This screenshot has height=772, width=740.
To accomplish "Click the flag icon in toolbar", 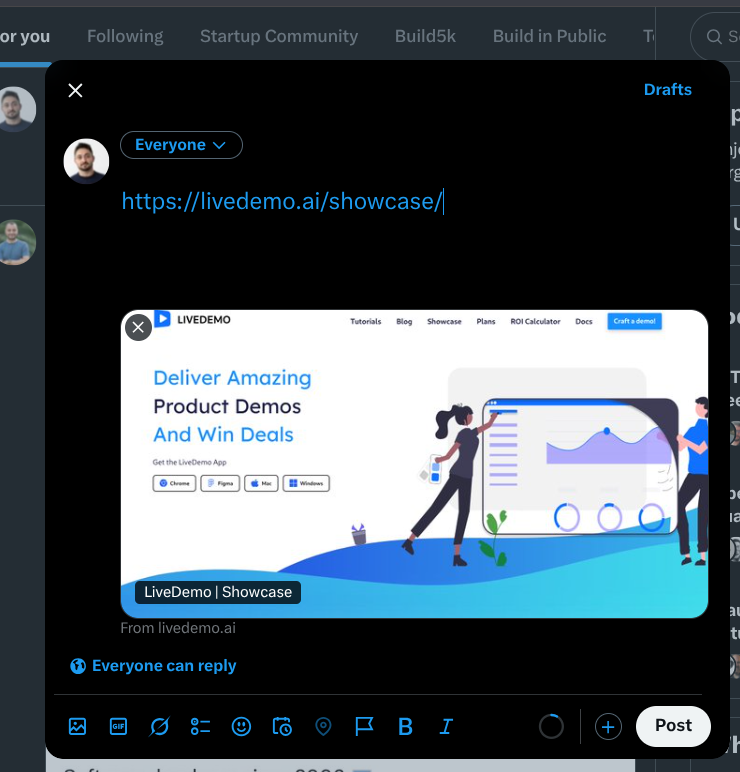I will click(364, 727).
